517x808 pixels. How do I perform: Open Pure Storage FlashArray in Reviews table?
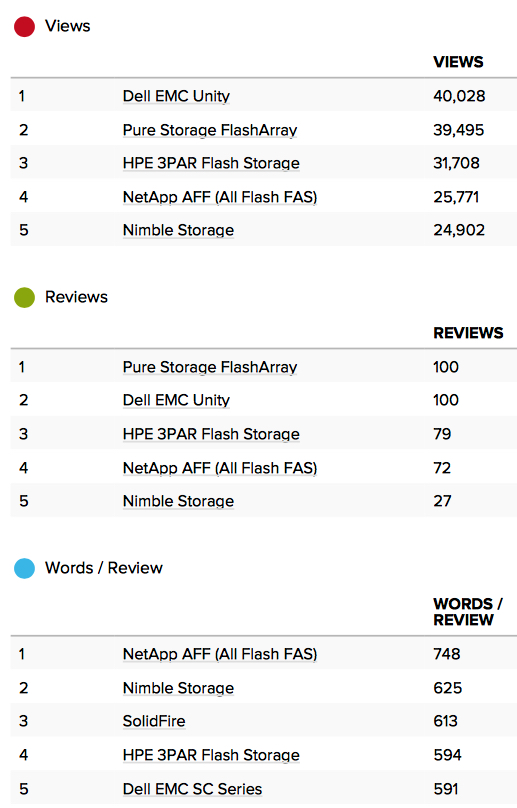[210, 367]
